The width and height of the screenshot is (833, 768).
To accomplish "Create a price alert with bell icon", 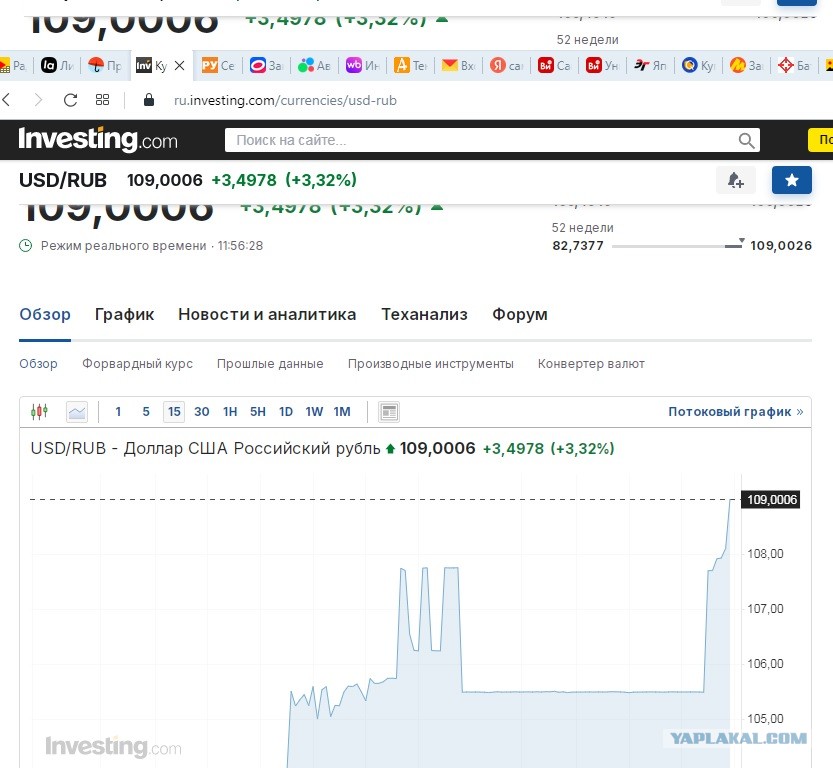I will pos(736,180).
